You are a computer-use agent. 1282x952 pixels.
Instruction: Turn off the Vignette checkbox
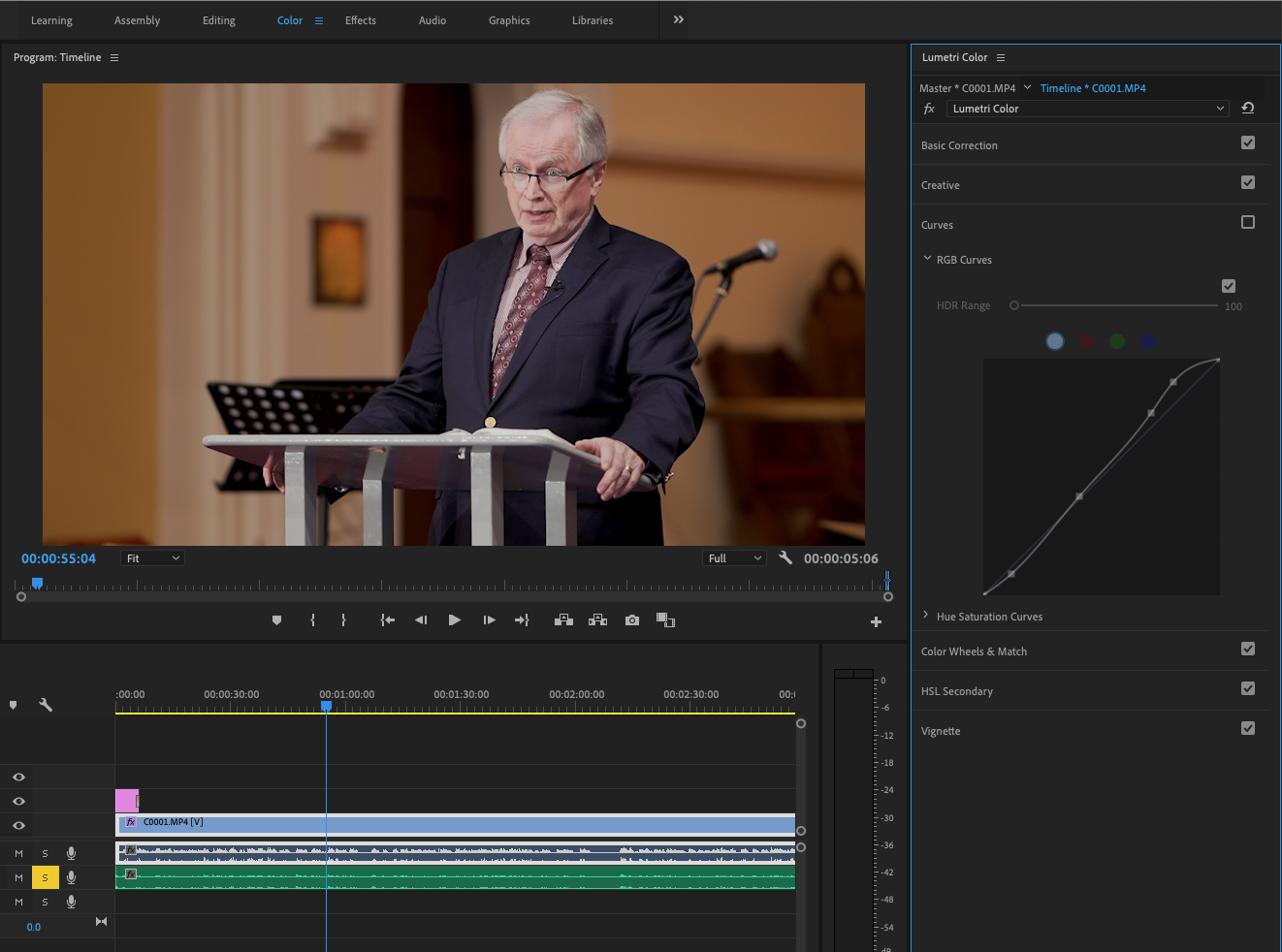(1248, 729)
